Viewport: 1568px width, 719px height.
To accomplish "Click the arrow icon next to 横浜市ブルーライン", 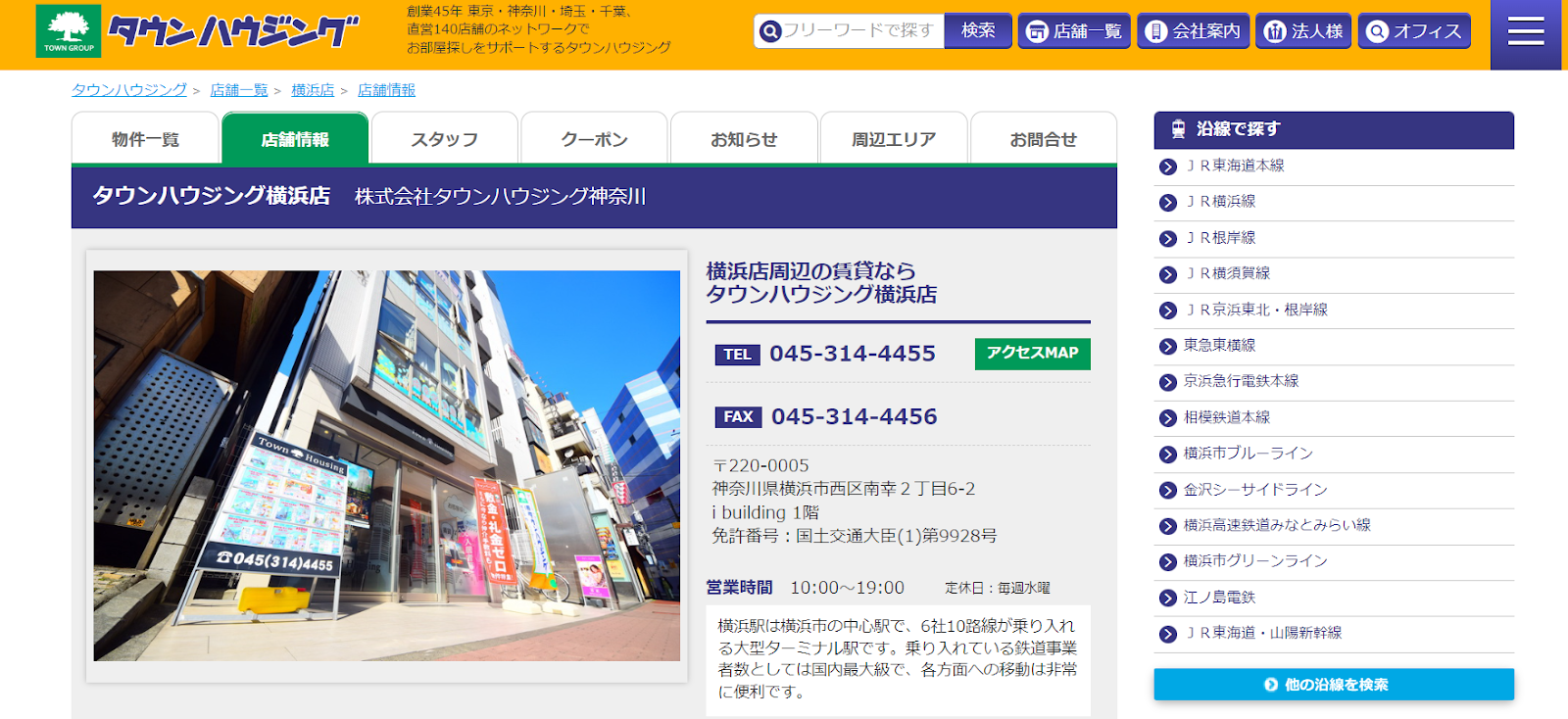I will coord(1167,455).
